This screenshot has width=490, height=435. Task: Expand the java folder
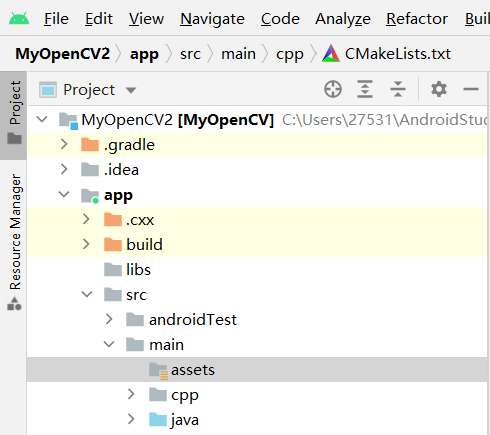(131, 419)
